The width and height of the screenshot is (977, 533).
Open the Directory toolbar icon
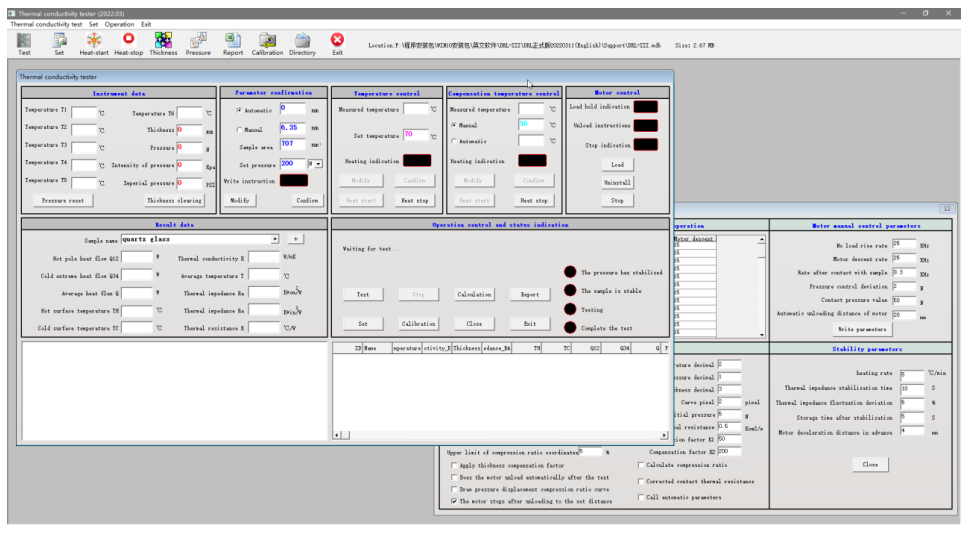[x=302, y=40]
